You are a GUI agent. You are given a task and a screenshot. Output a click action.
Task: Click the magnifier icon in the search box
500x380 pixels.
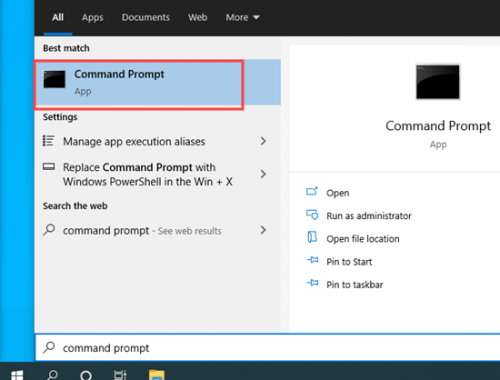49,347
